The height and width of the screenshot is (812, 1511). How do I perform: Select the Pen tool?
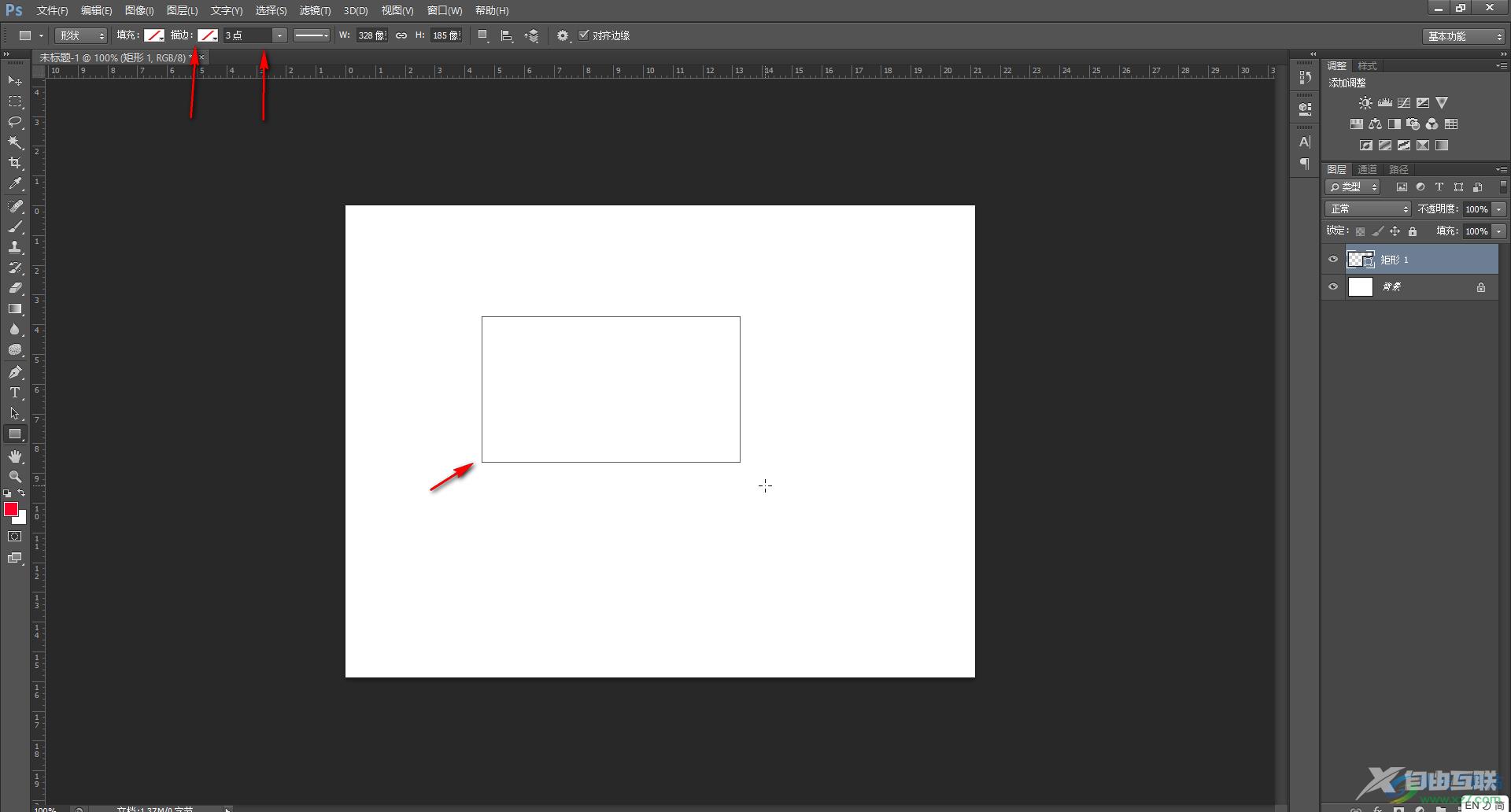coord(15,371)
